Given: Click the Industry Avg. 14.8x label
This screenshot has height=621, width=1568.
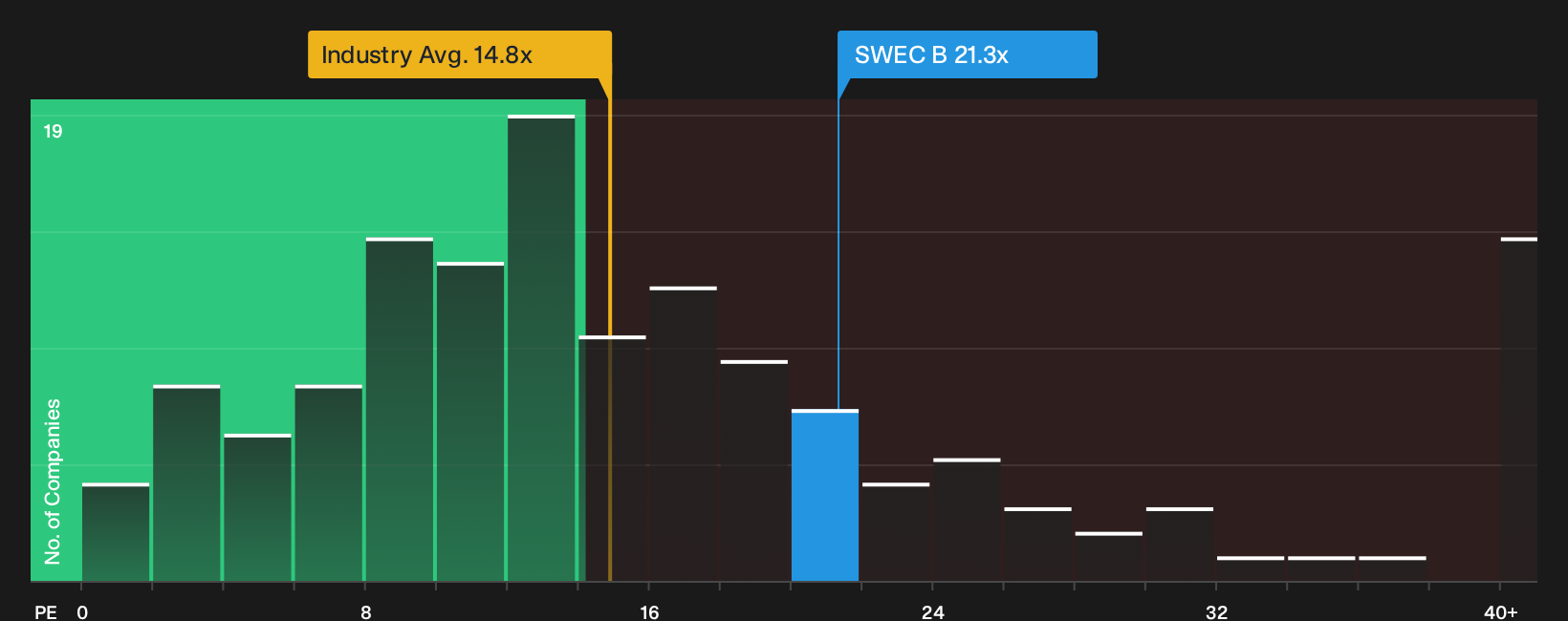Looking at the screenshot, I should click(460, 54).
